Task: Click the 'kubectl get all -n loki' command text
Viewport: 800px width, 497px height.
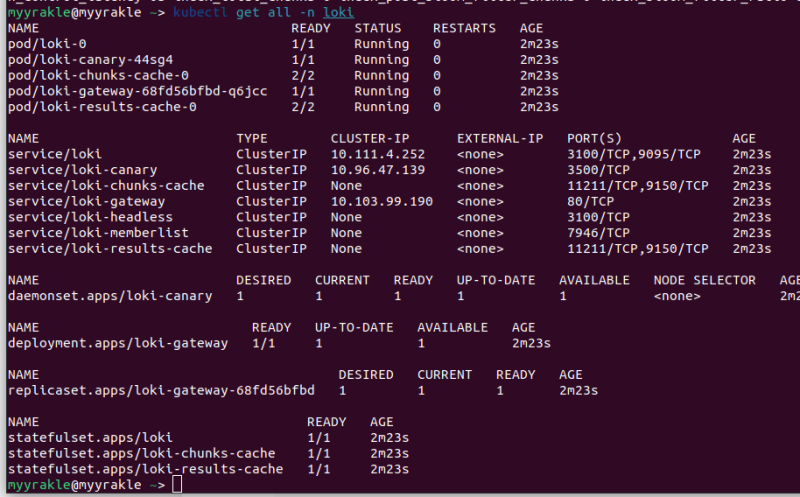Action: tap(263, 12)
